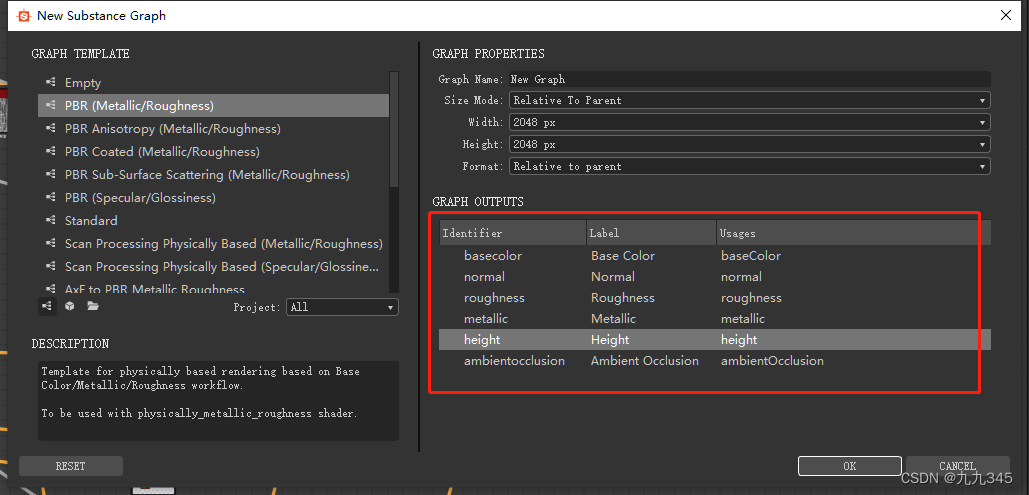The width and height of the screenshot is (1029, 495).
Task: Show graph templates filter icon
Action: coord(47,306)
